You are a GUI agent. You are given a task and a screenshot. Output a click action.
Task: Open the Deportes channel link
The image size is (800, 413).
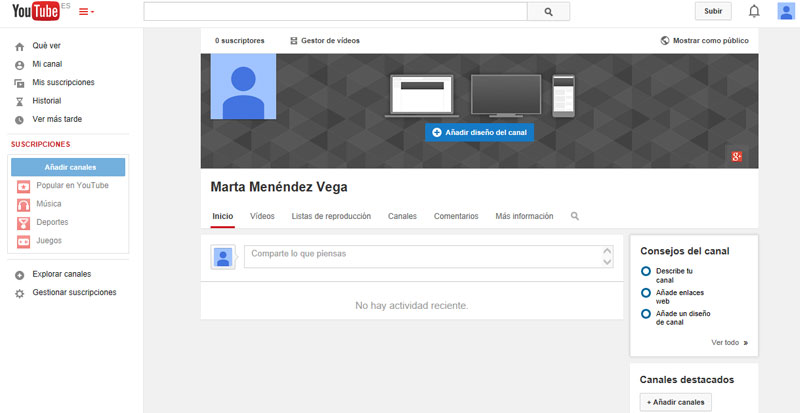tap(52, 222)
